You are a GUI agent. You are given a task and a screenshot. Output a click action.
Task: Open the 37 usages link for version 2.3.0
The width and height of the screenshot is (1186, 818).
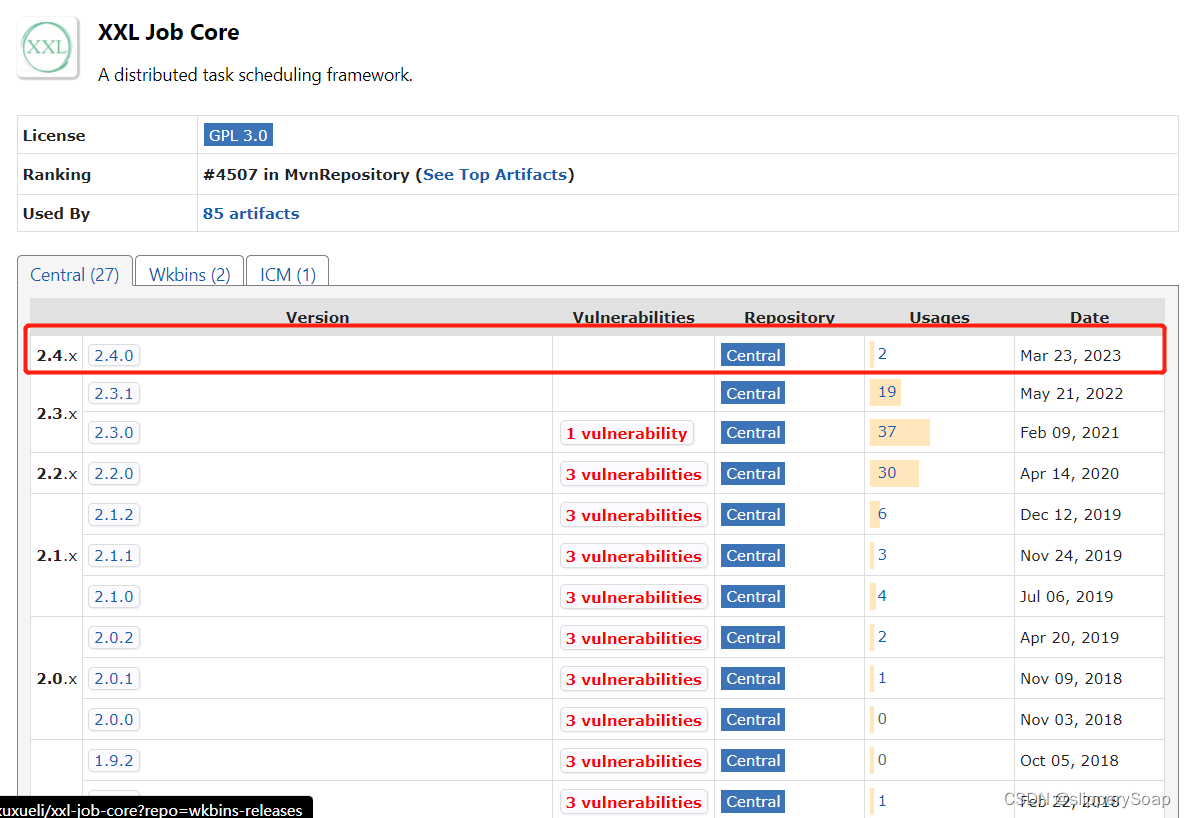887,432
